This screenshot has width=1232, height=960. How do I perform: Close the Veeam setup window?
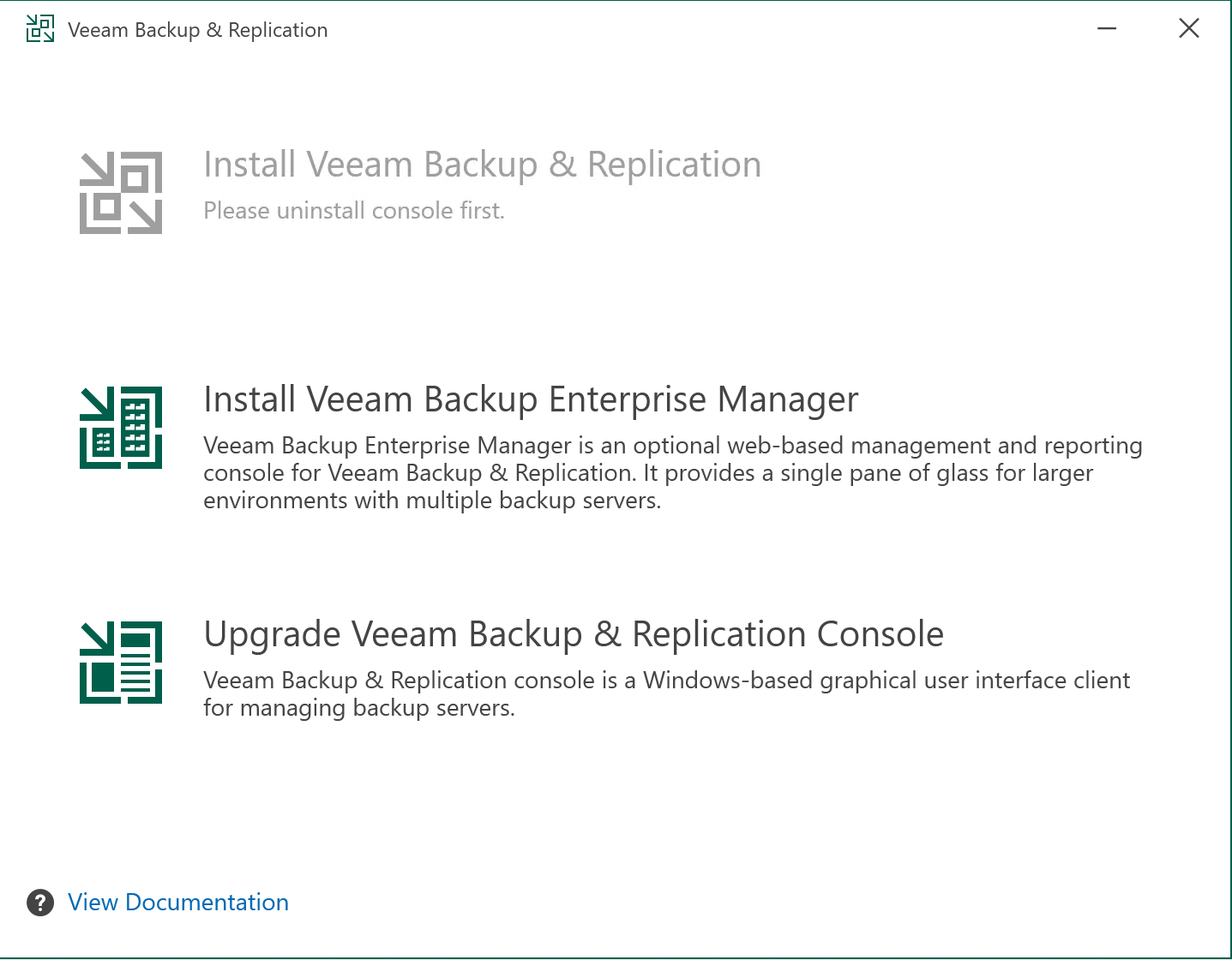[1189, 29]
